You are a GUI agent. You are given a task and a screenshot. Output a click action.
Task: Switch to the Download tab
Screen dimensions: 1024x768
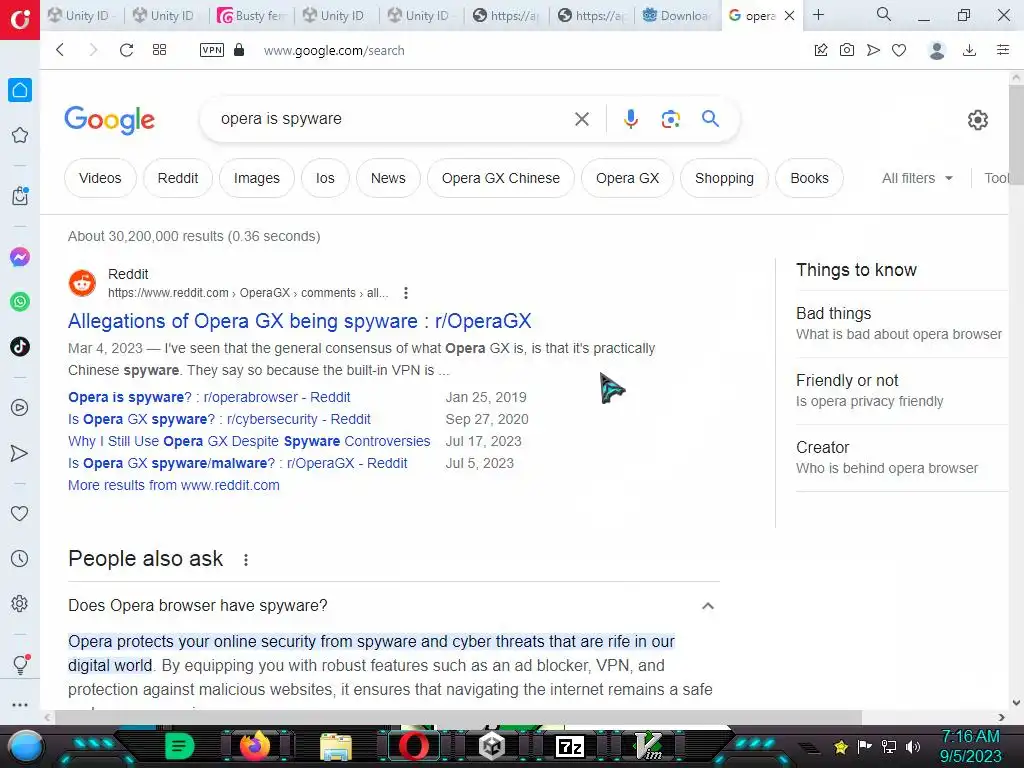coord(677,16)
